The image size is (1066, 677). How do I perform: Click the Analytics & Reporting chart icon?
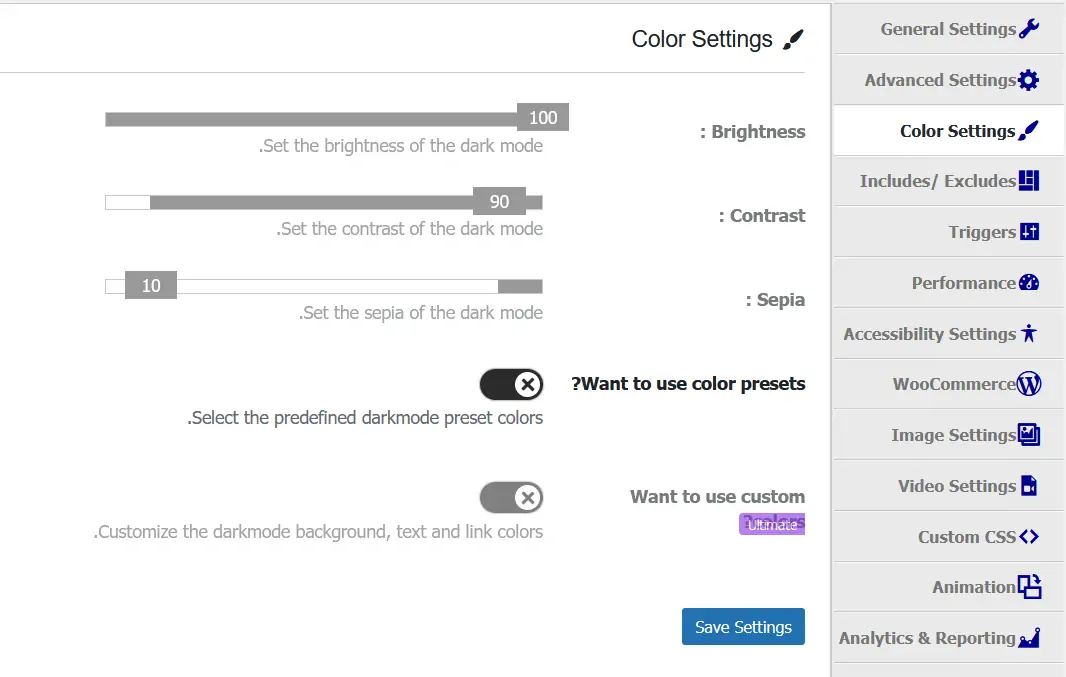[1029, 638]
